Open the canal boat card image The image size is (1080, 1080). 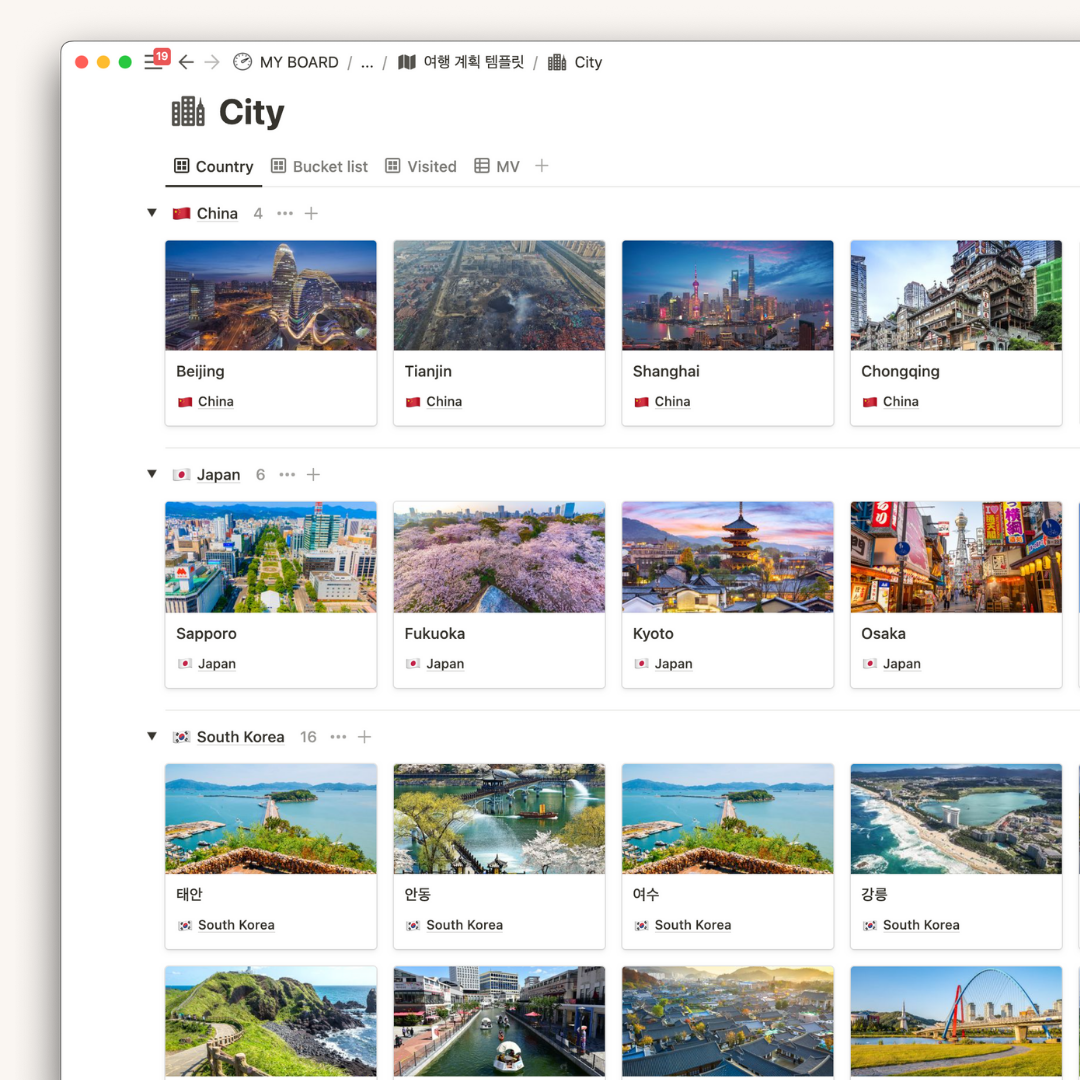click(499, 1021)
